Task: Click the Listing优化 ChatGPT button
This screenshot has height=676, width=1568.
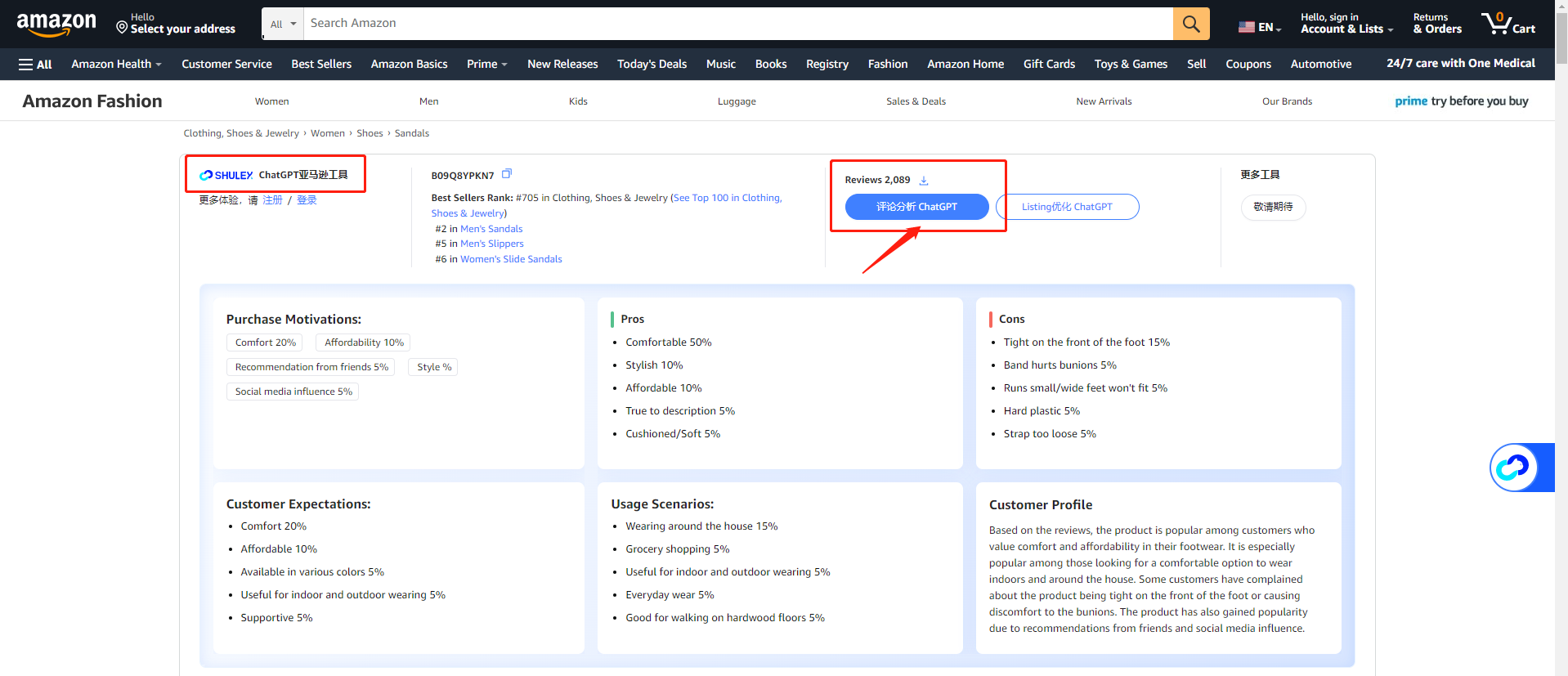Action: [x=1067, y=207]
